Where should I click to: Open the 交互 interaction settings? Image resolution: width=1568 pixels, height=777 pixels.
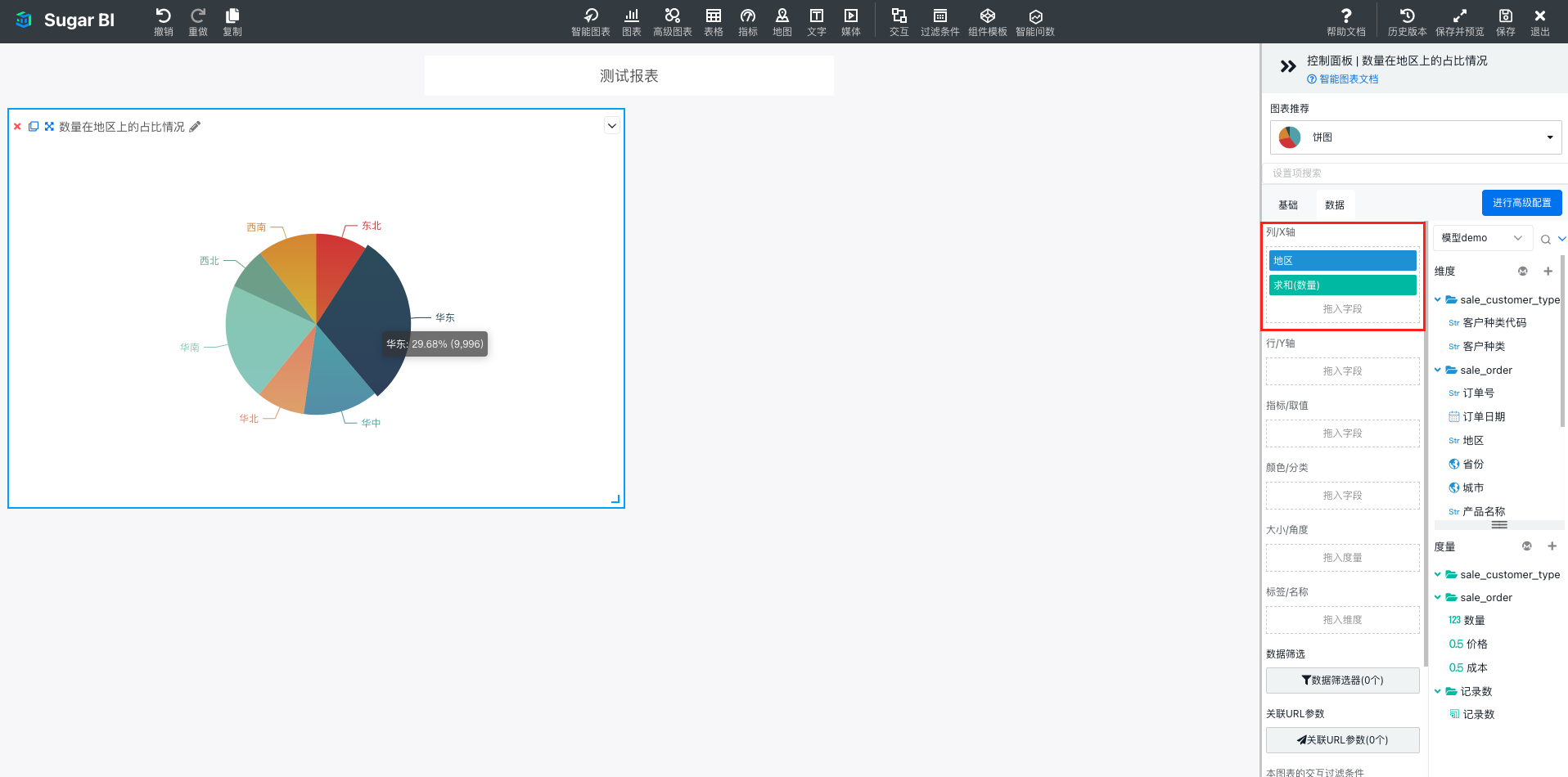(899, 21)
